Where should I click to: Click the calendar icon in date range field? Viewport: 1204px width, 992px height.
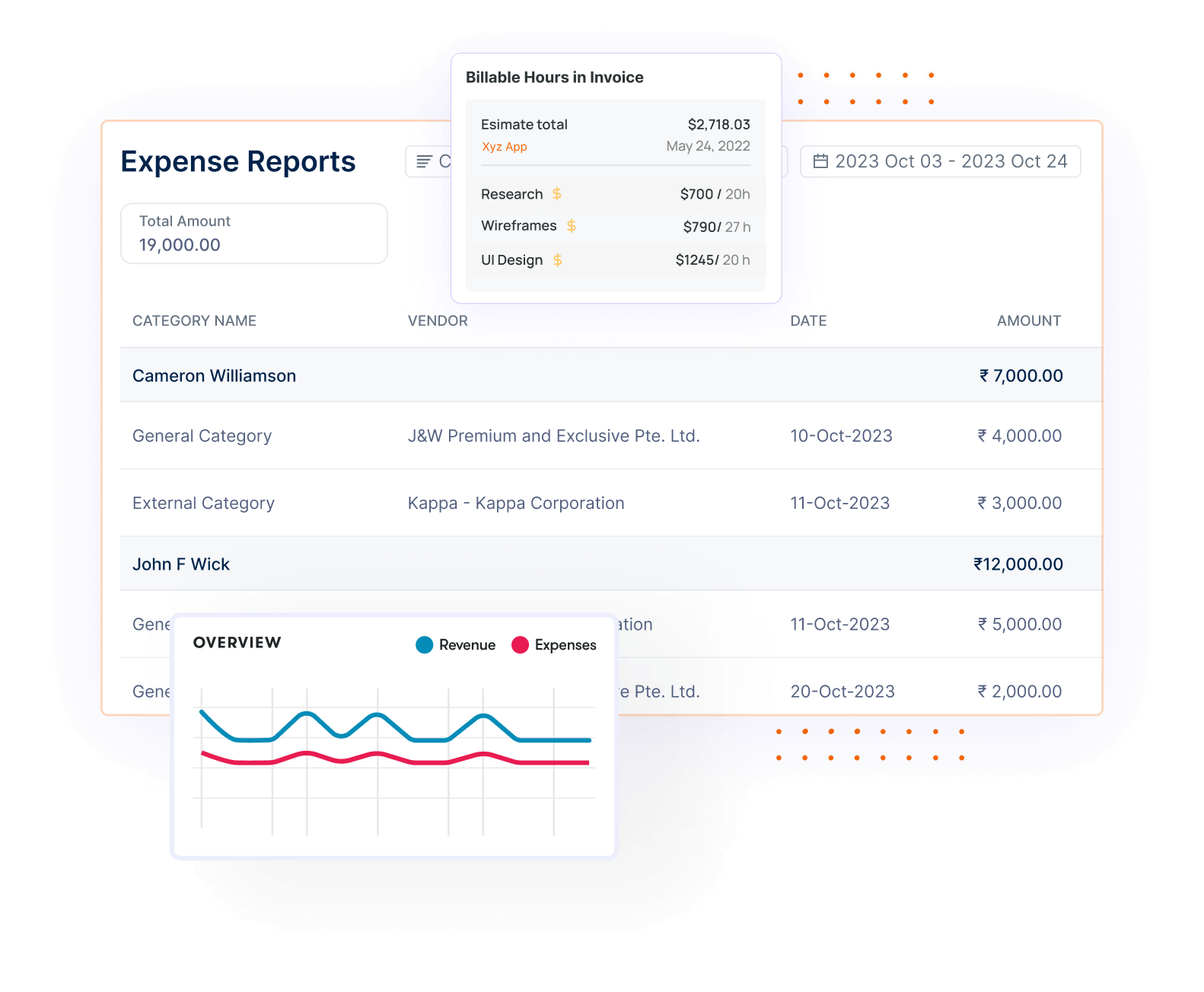(820, 161)
